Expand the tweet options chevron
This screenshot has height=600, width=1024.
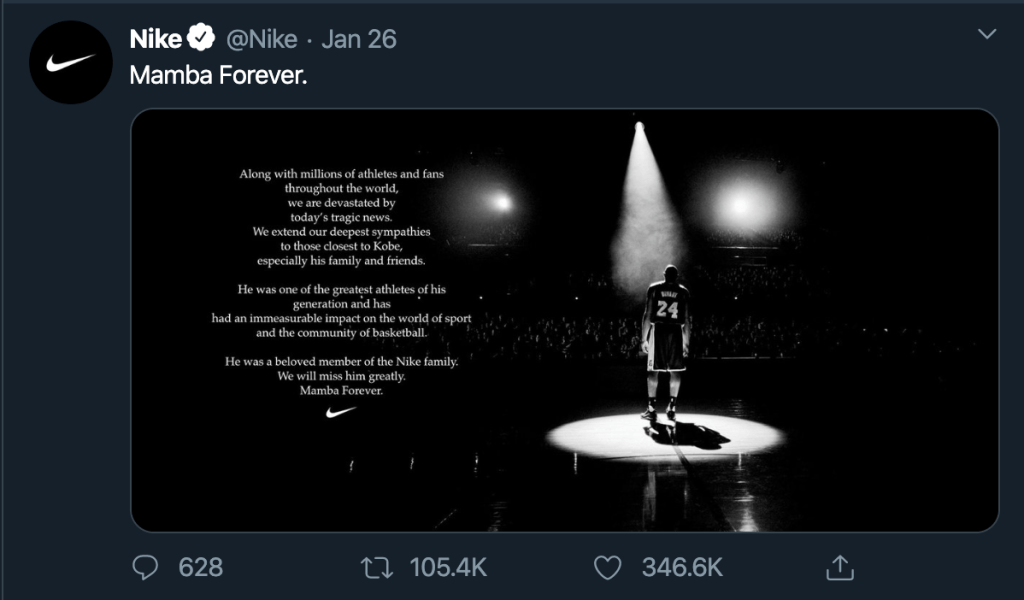click(986, 35)
